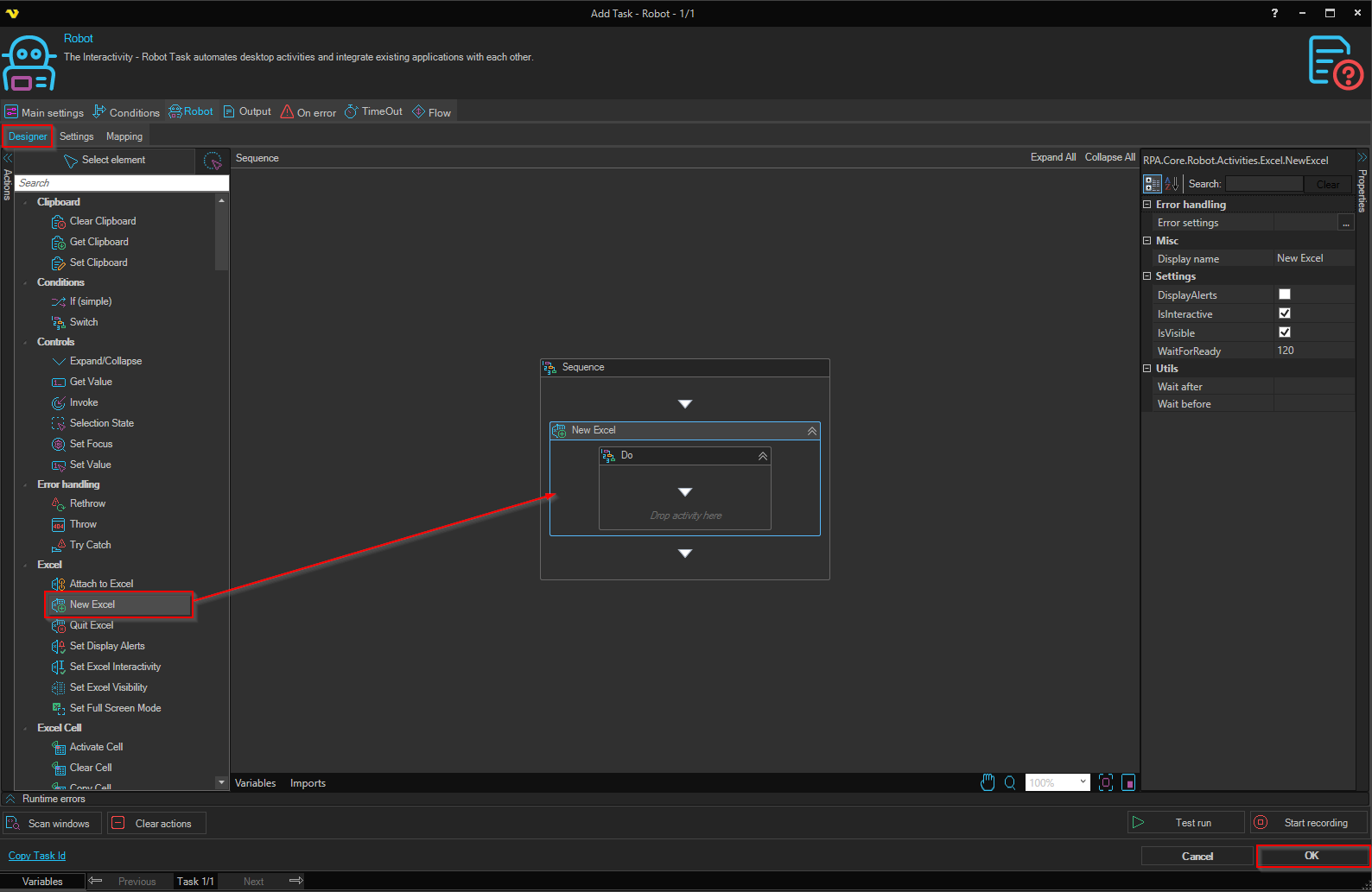1372x892 pixels.
Task: Collapse the Error handling property group
Action: [x=1147, y=205]
